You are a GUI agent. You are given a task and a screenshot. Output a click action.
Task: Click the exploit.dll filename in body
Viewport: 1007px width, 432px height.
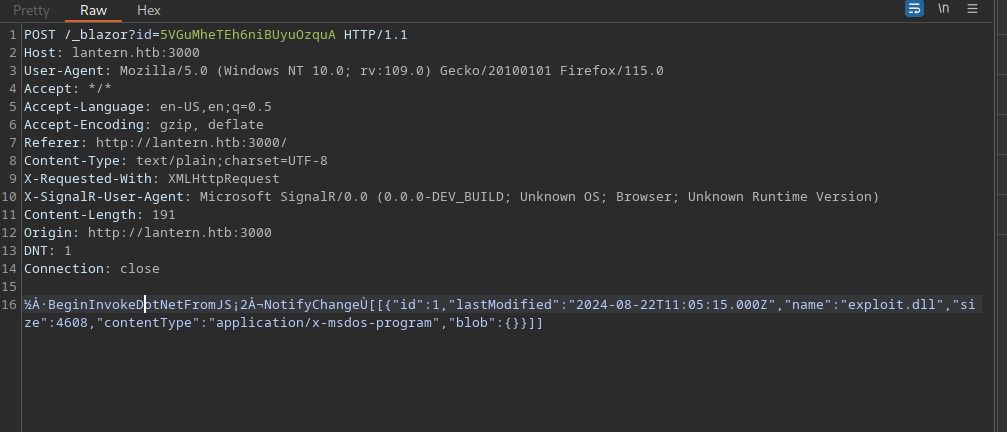[x=904, y=304]
